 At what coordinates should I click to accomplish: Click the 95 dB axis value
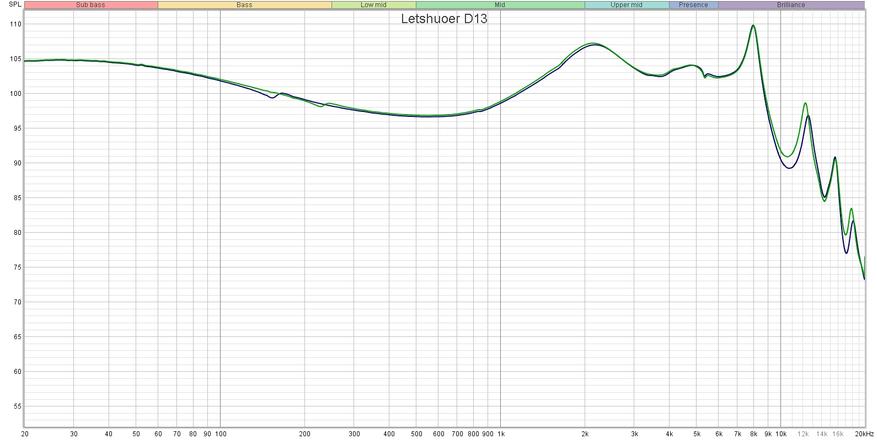click(x=17, y=129)
